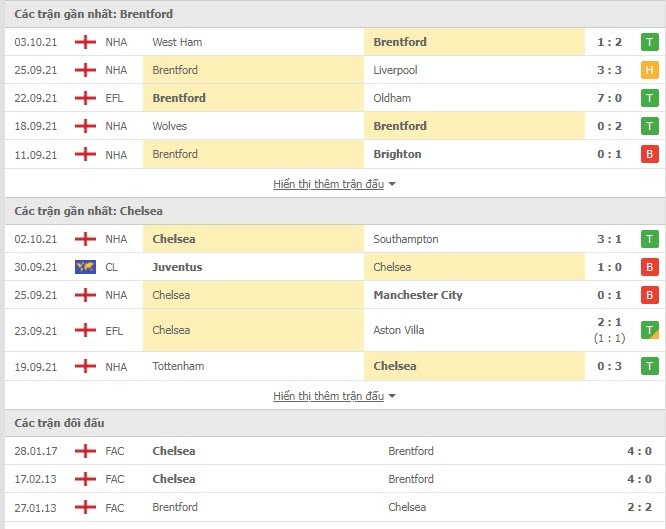This screenshot has width=666, height=529.
Task: Click dropdown arrow beside Brentford's show-more link
Action: 392,184
